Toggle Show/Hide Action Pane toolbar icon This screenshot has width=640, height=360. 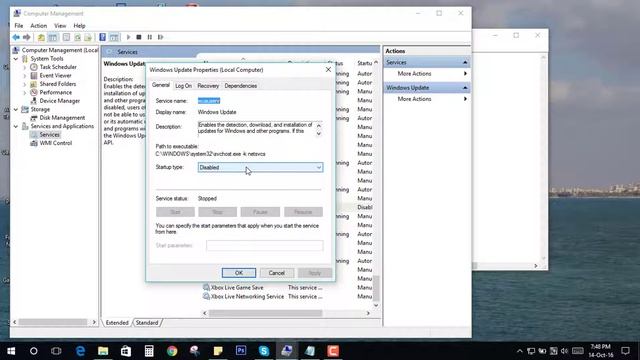point(114,38)
